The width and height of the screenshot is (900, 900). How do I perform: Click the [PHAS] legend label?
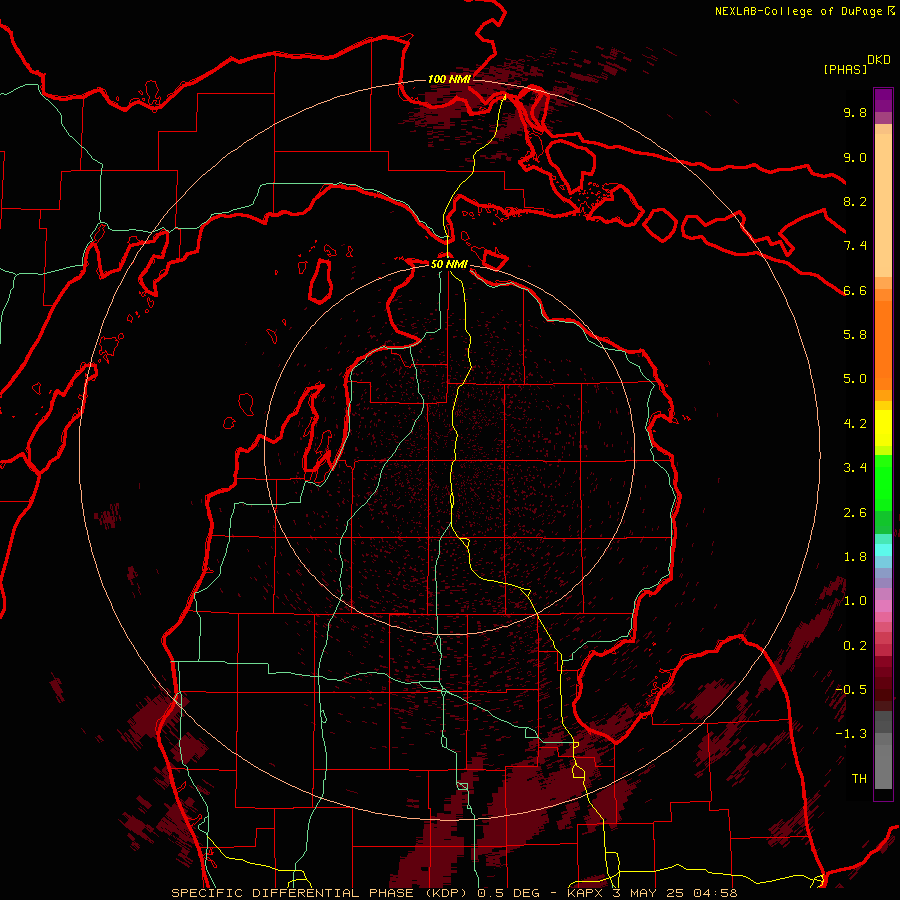[845, 69]
